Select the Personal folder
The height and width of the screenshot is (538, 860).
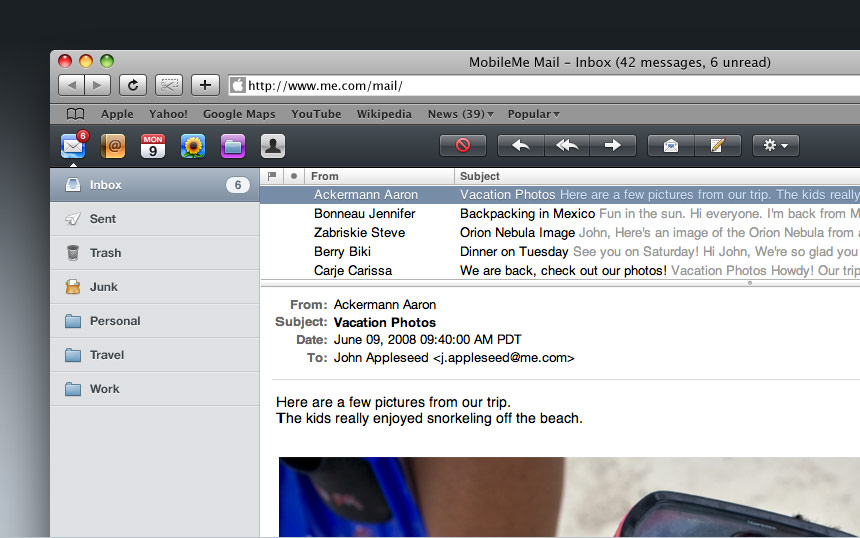pos(155,321)
